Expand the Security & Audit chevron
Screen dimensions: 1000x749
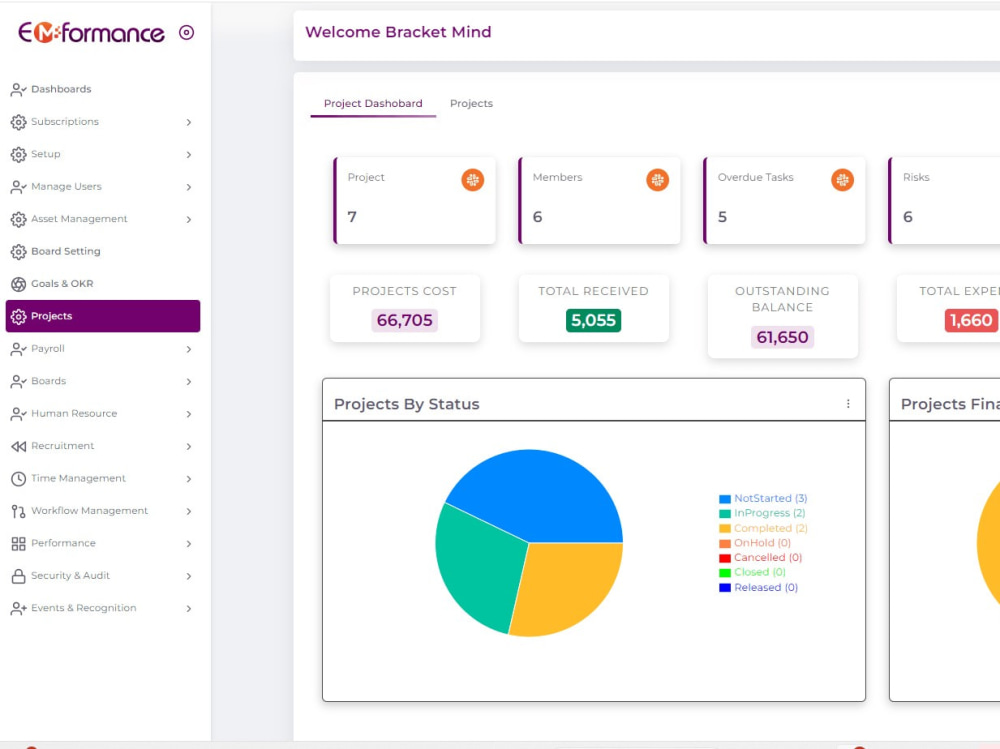click(x=189, y=576)
